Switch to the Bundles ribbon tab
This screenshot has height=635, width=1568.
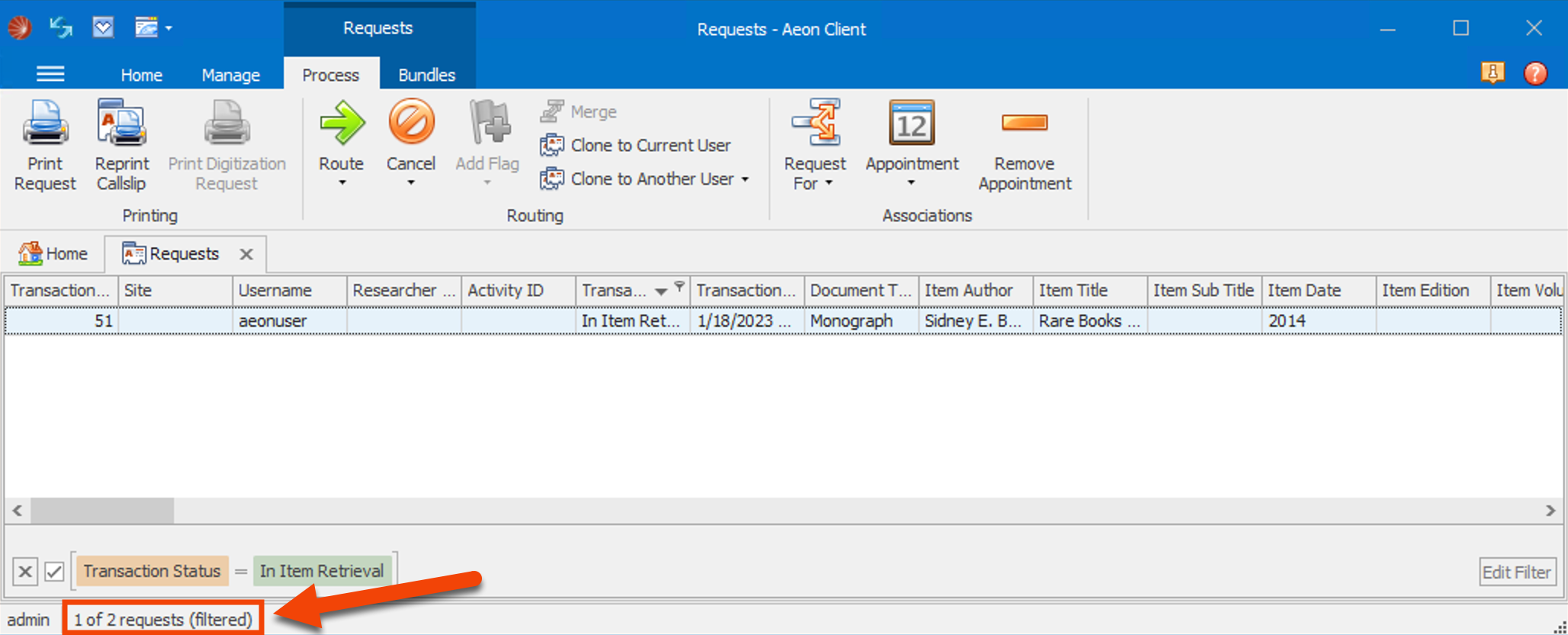point(426,75)
